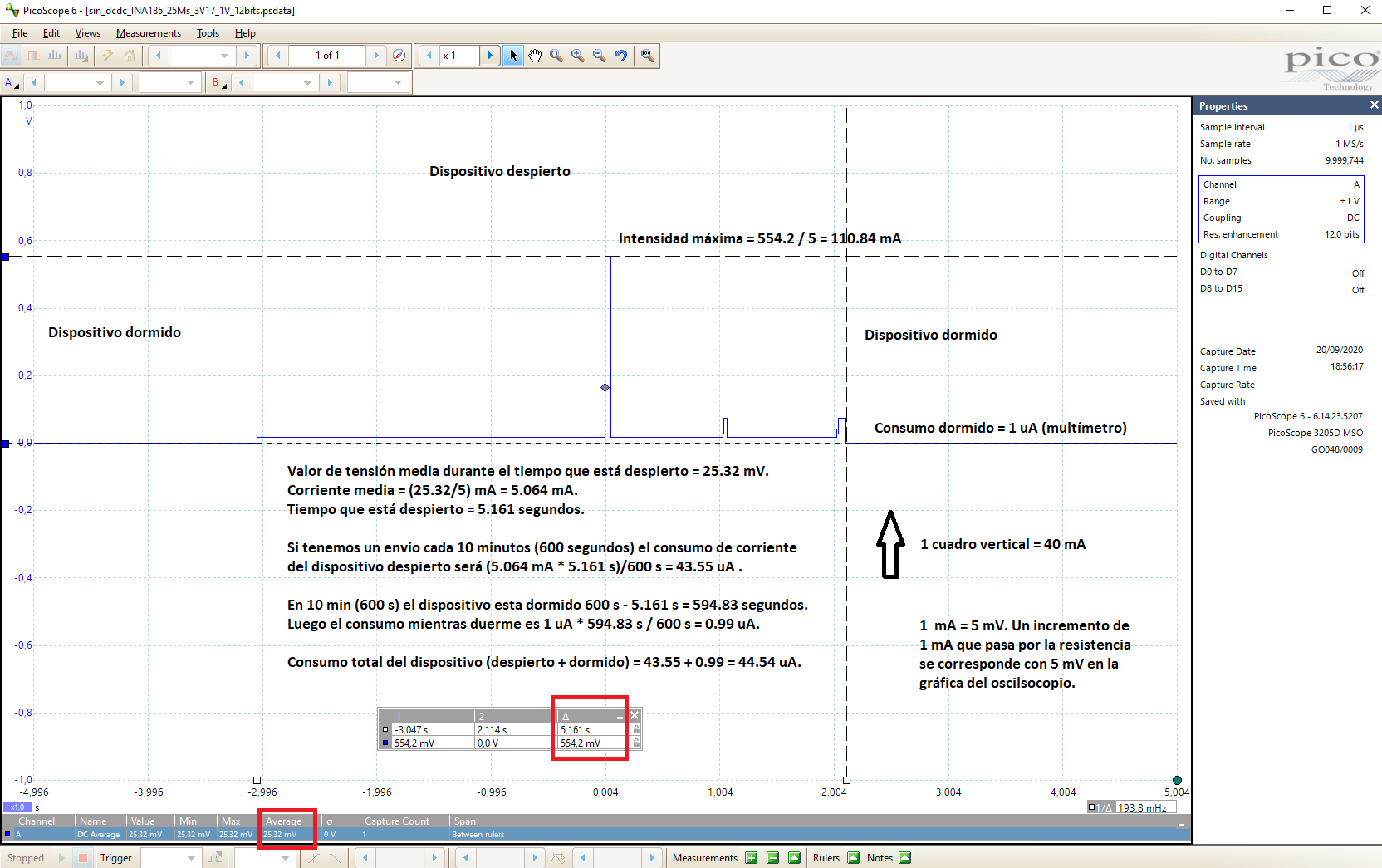Select the Hand pan tool

point(535,56)
